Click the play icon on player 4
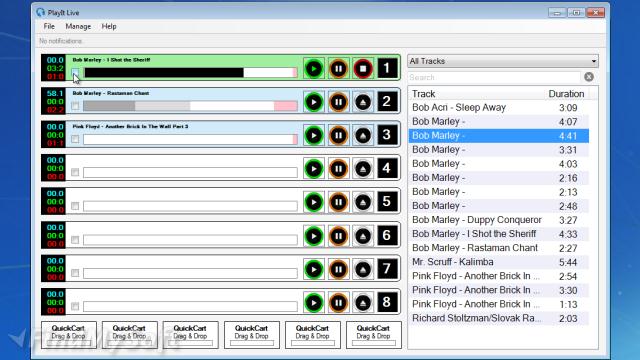 313,169
